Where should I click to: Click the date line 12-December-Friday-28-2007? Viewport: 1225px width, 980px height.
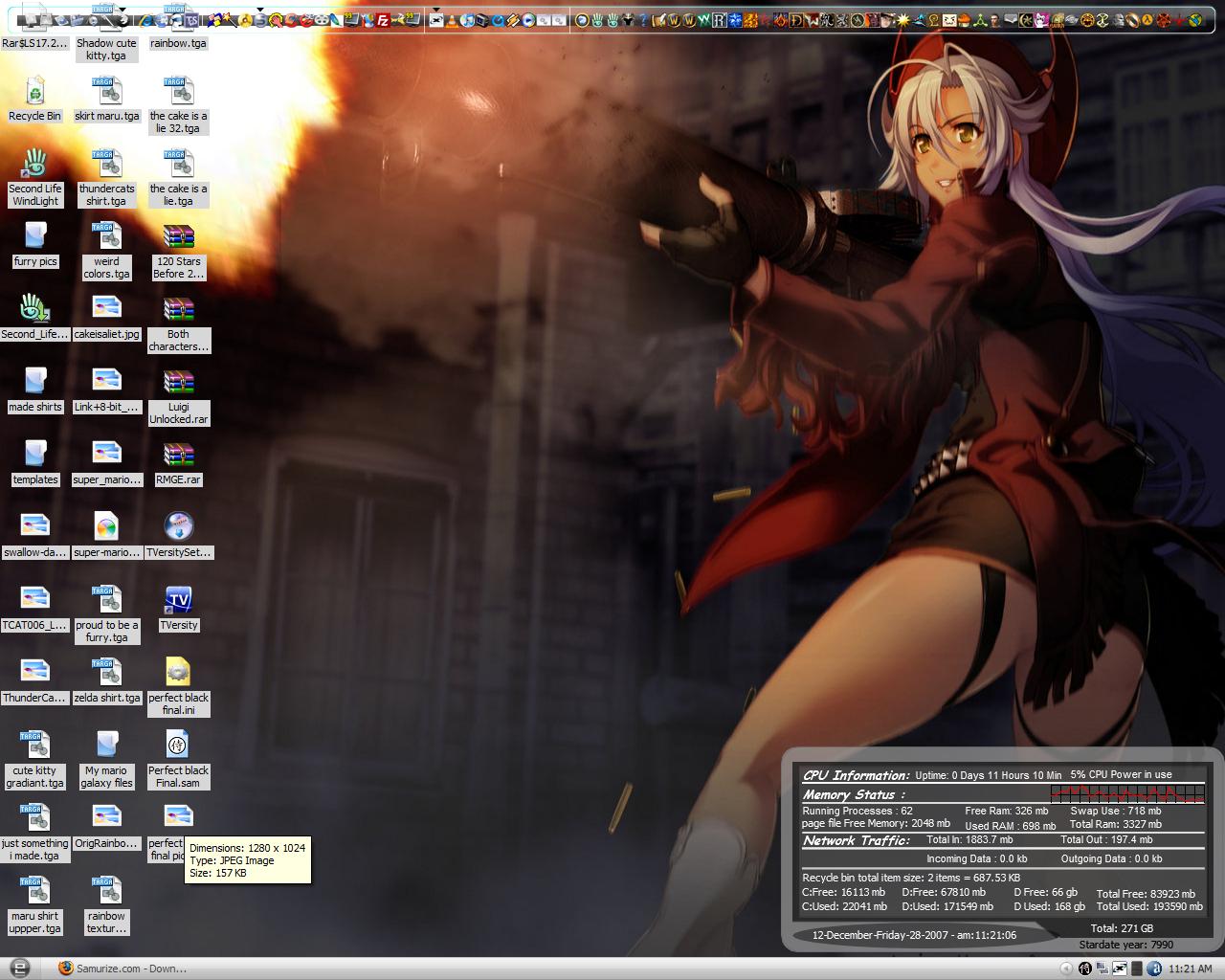[x=914, y=935]
